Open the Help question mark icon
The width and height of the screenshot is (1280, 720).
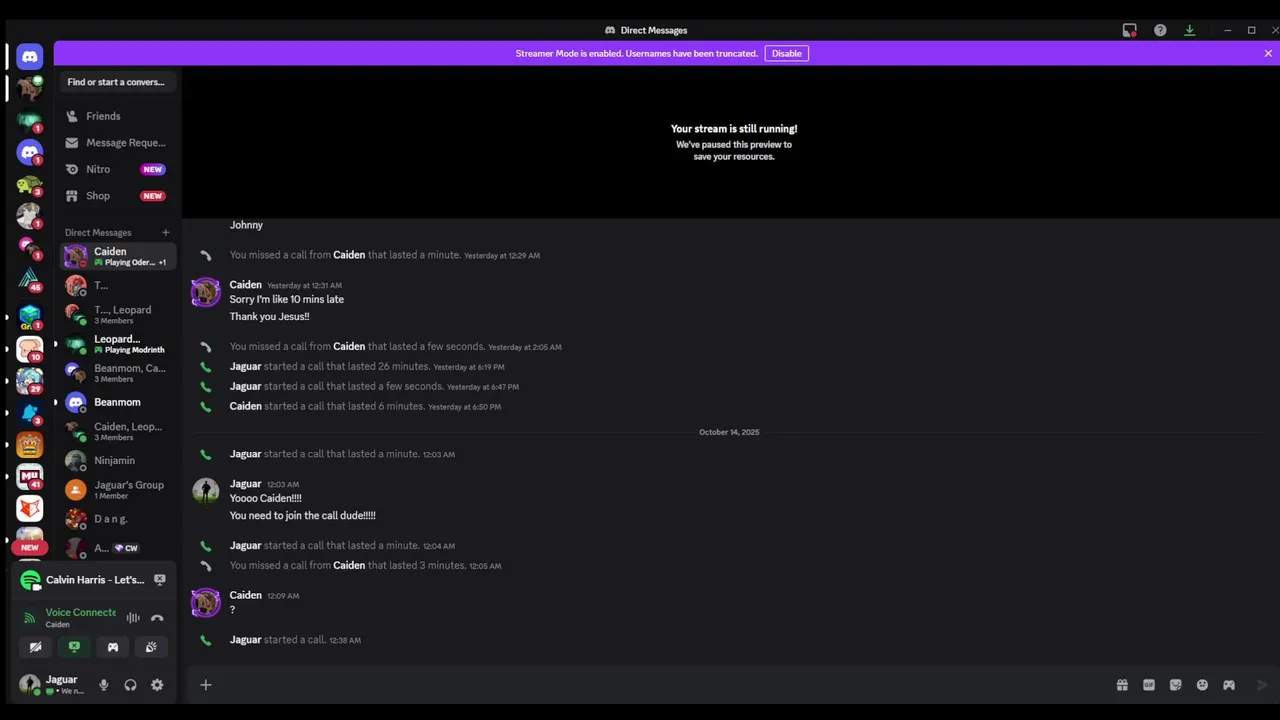[x=1160, y=30]
